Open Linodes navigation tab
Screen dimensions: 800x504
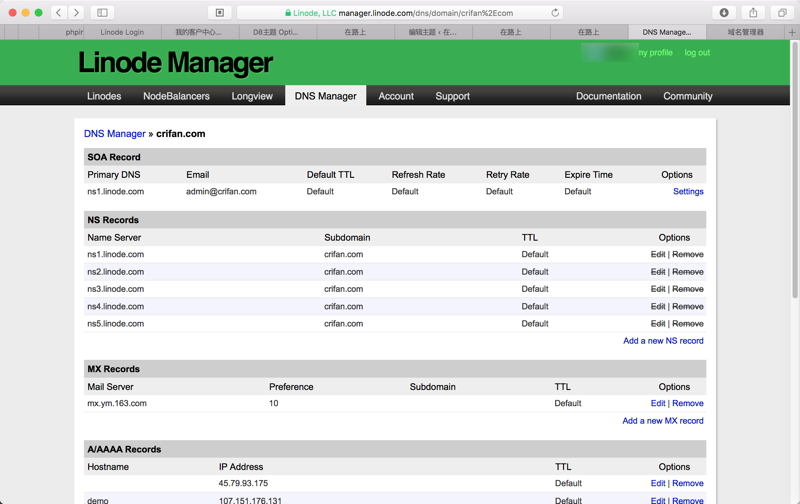click(x=104, y=96)
